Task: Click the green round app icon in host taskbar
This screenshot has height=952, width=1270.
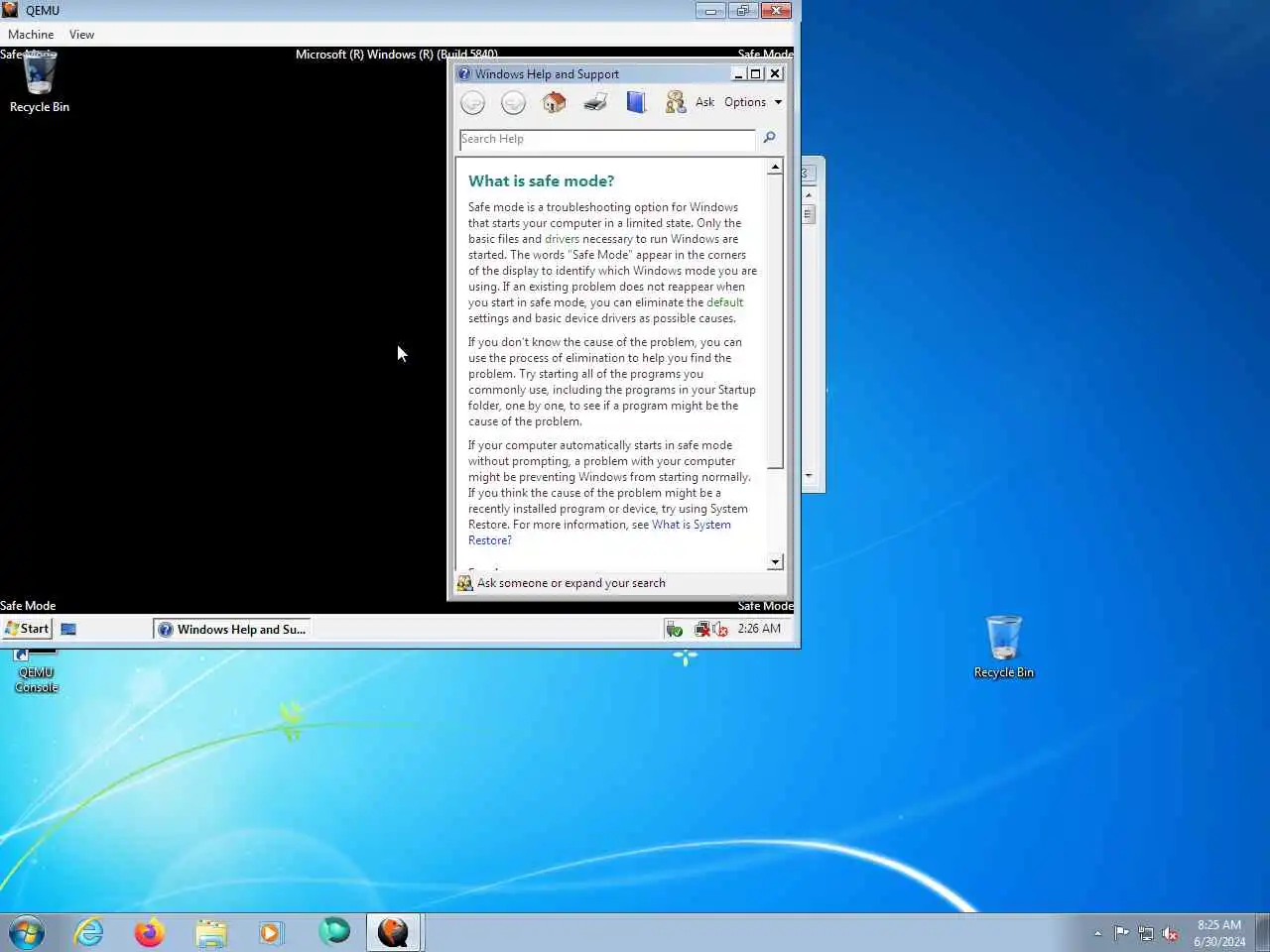Action: (334, 931)
